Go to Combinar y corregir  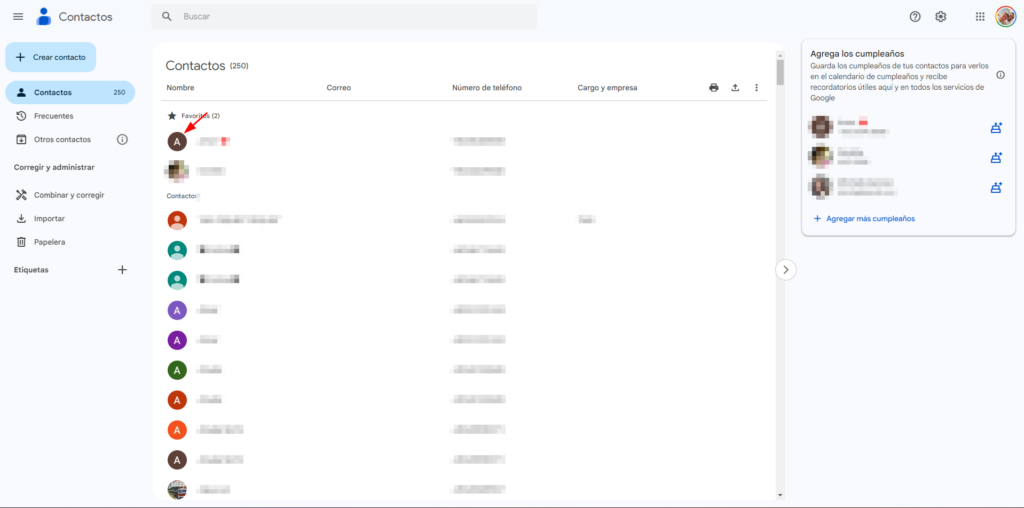tap(68, 195)
